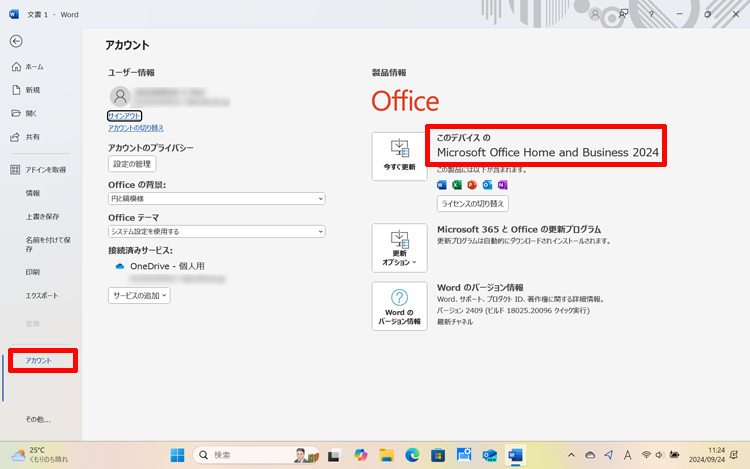Open Microsoft Edge from the taskbar

[412, 454]
